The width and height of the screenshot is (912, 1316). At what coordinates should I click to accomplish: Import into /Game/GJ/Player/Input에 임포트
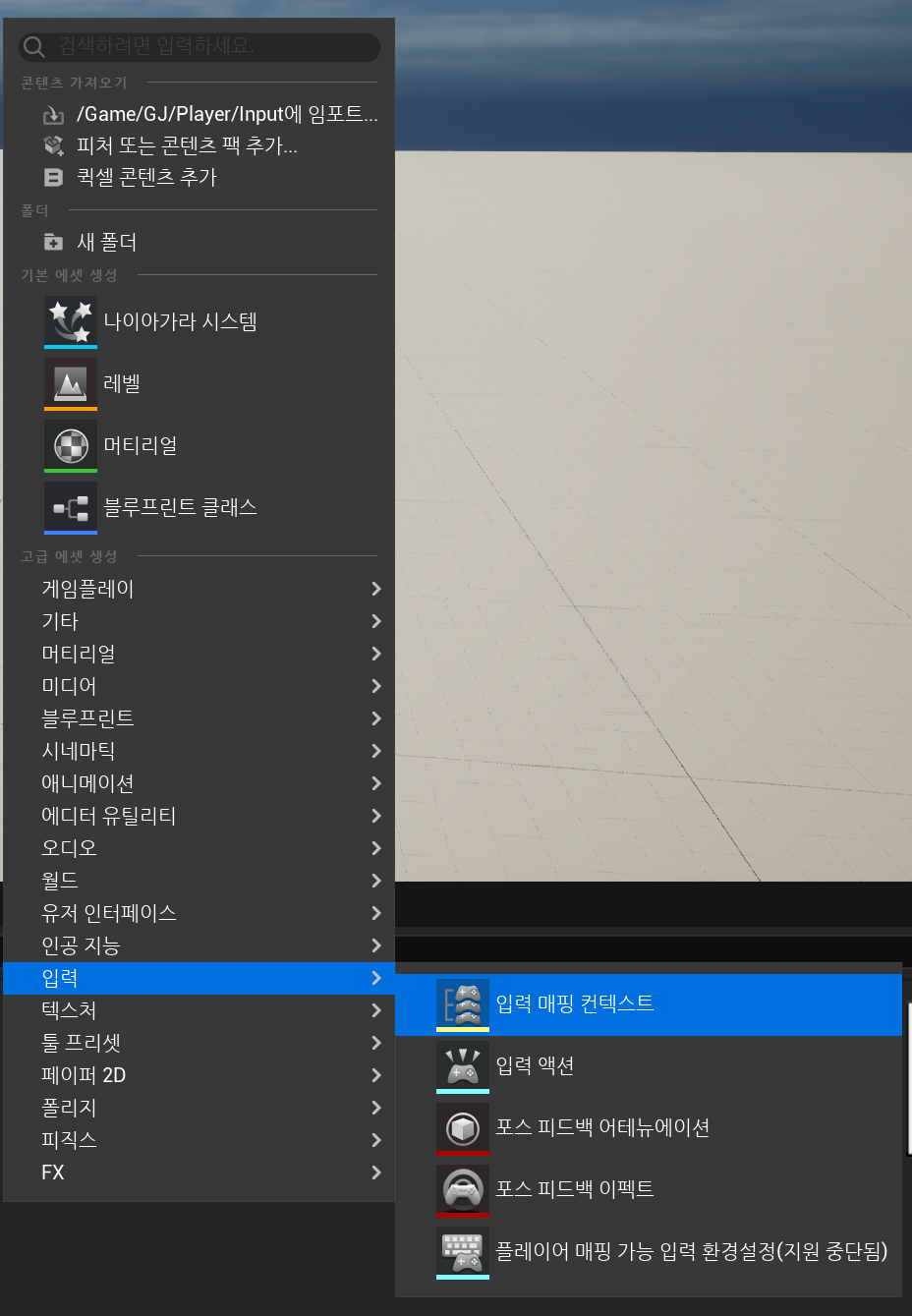[227, 114]
